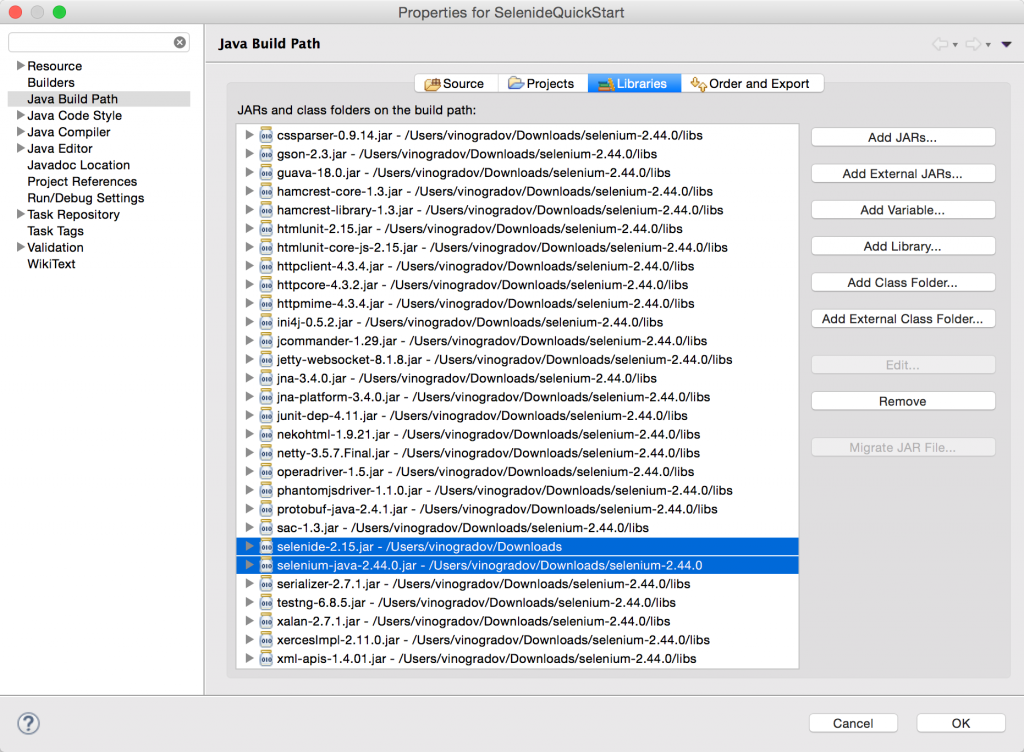Click Add External Class Folder... button
The width and height of the screenshot is (1024, 752).
pyautogui.click(x=903, y=319)
